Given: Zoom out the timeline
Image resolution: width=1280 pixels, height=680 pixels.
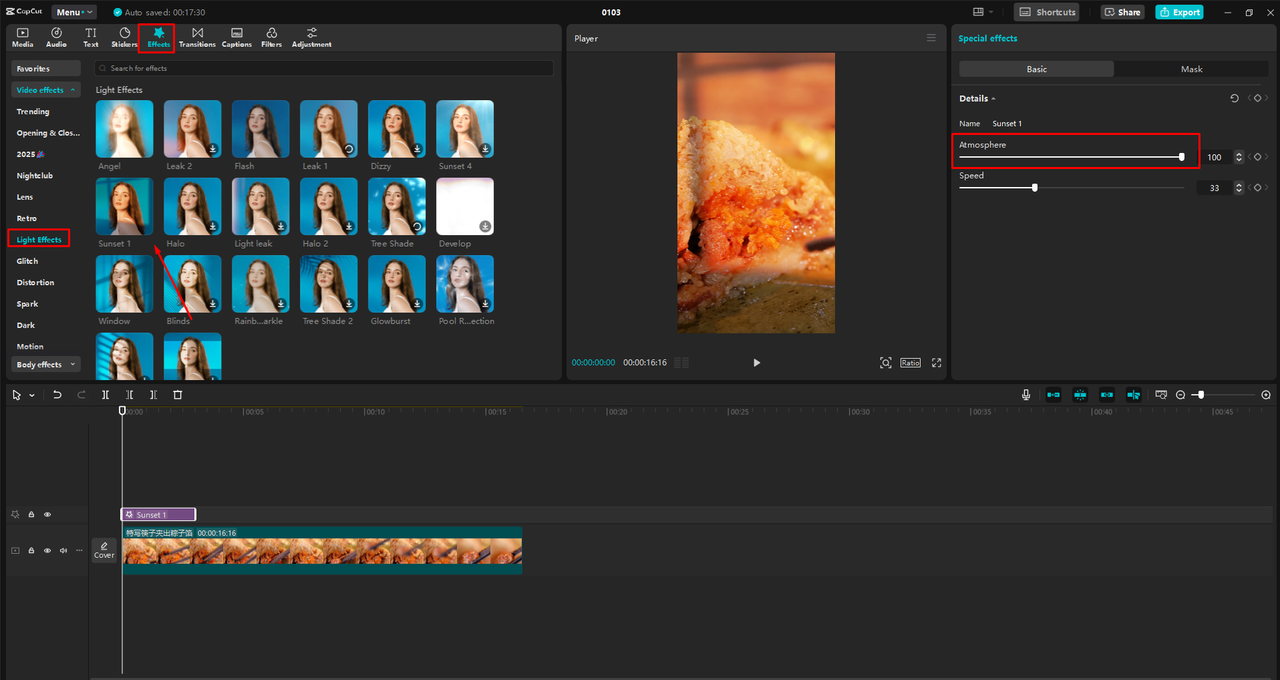Looking at the screenshot, I should [1180, 395].
